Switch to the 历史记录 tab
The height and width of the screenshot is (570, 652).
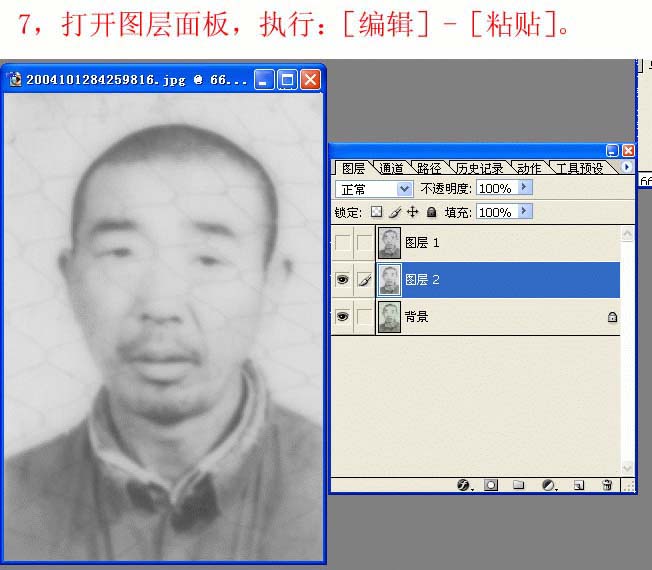(481, 168)
